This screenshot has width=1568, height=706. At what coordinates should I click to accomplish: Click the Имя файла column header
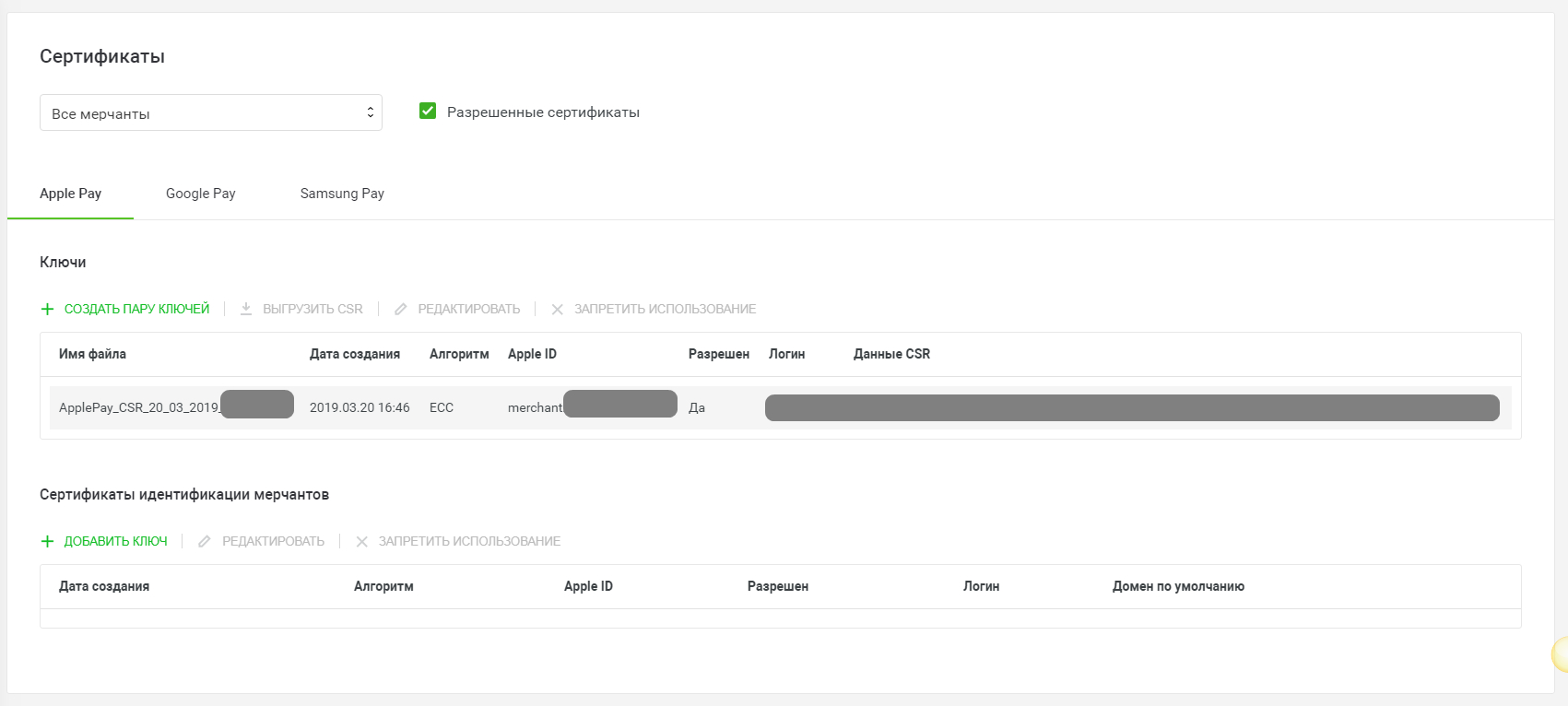[92, 354]
